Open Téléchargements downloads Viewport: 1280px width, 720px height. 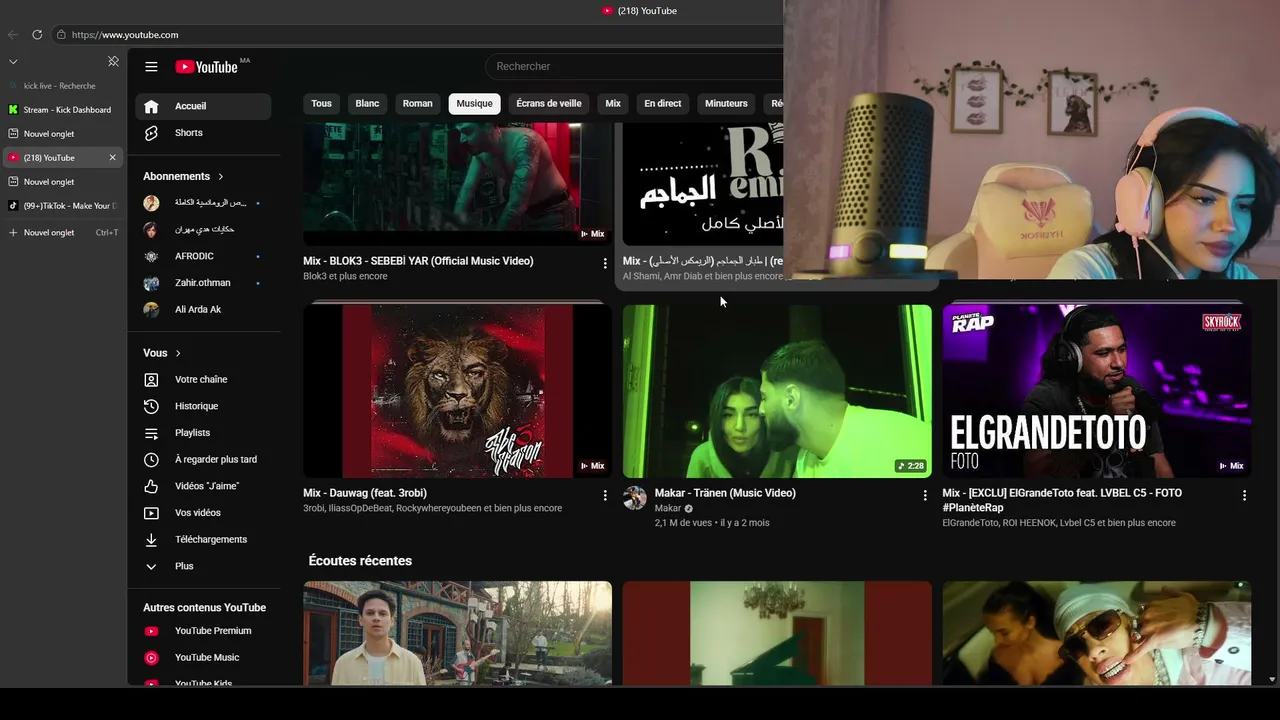[x=203, y=540]
